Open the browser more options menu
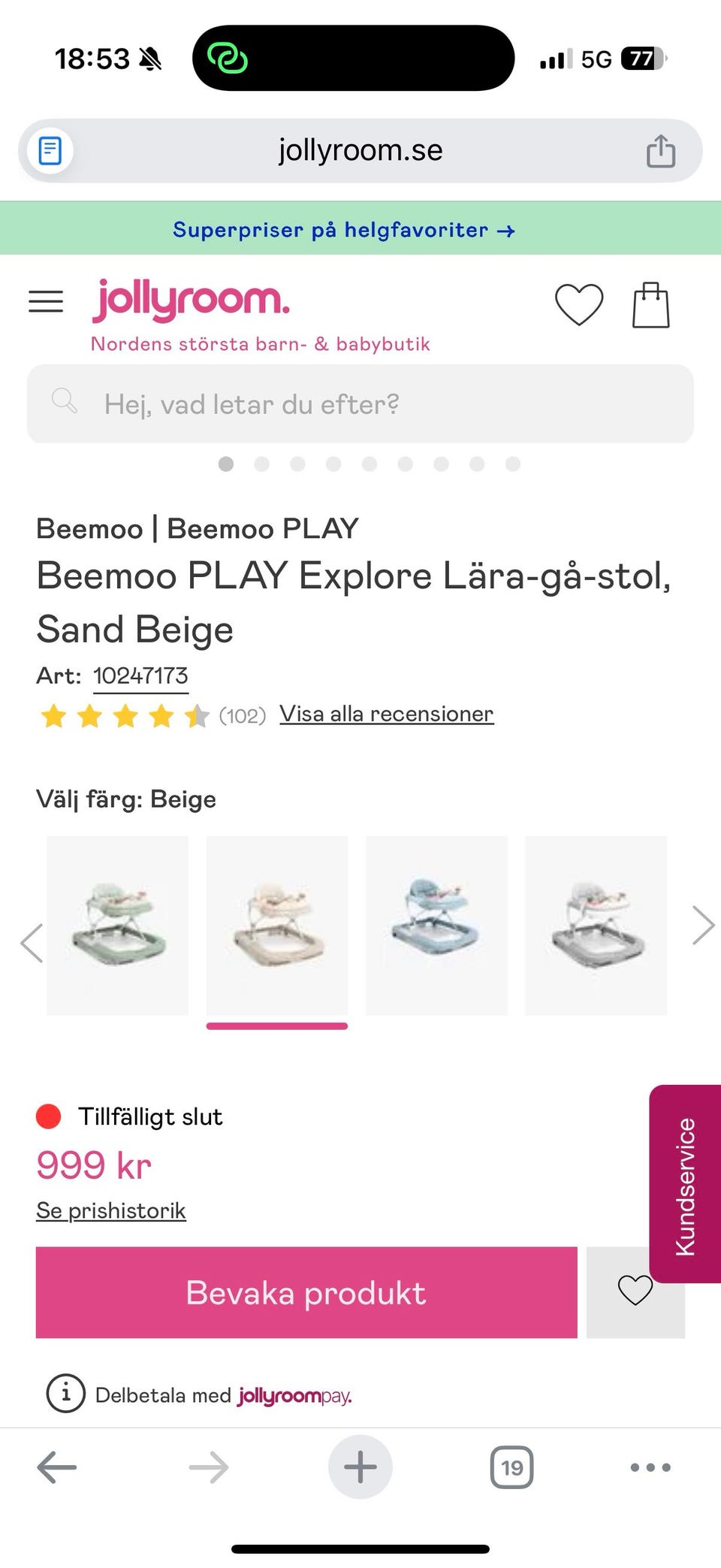 click(650, 1467)
